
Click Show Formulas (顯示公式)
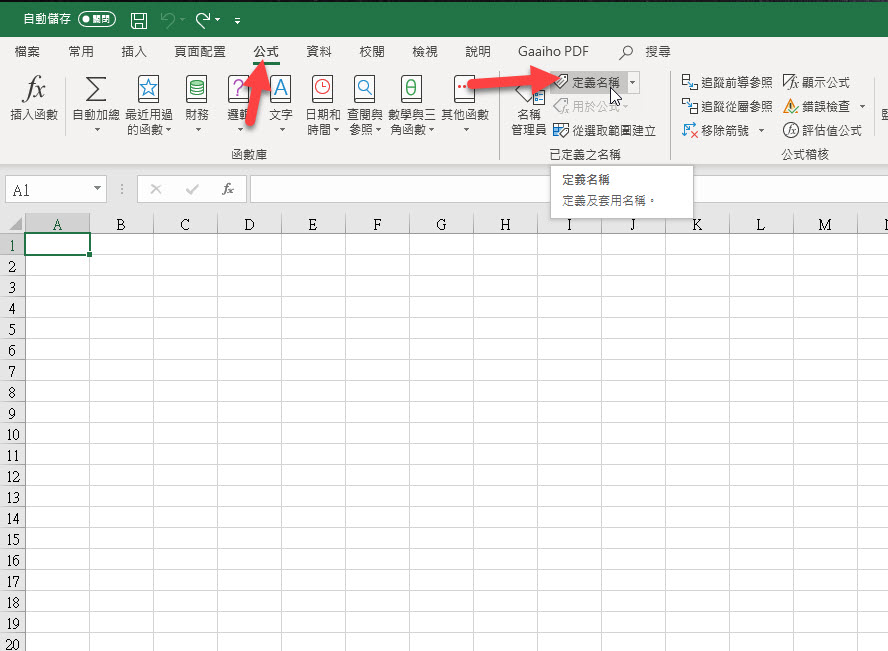coord(816,83)
